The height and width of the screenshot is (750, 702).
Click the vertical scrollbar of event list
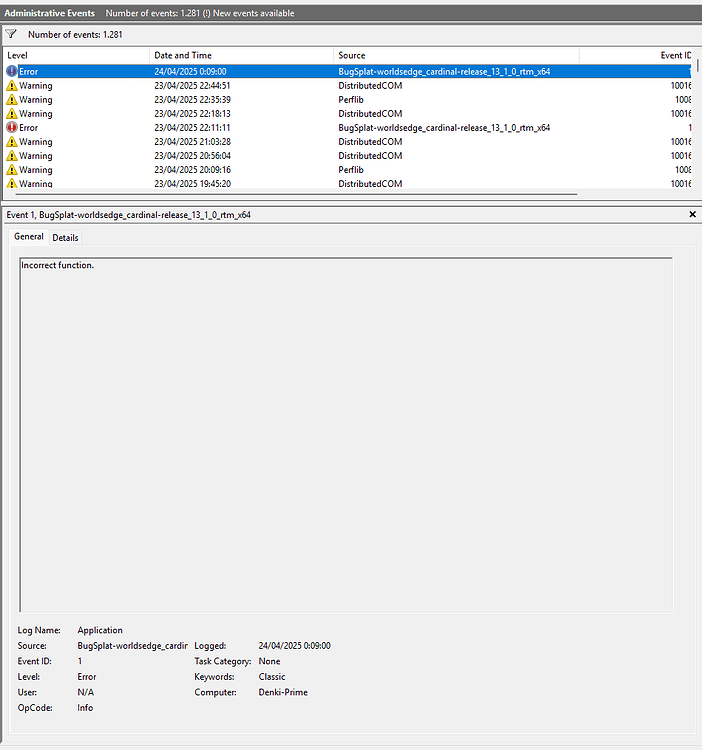[698, 66]
